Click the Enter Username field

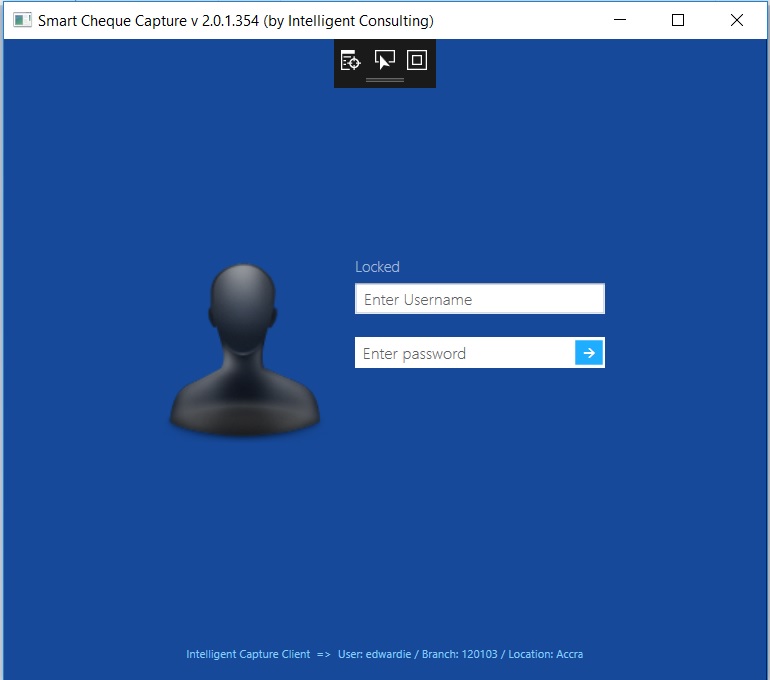click(x=480, y=299)
